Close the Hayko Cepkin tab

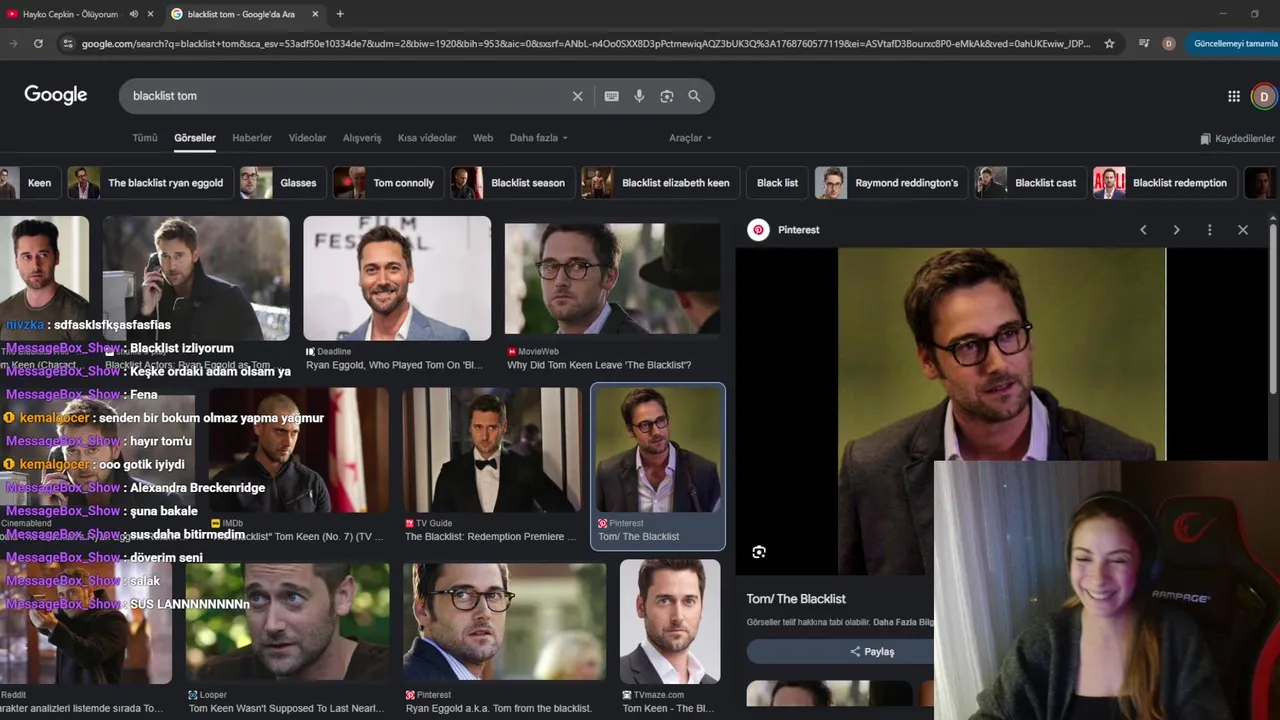[150, 14]
